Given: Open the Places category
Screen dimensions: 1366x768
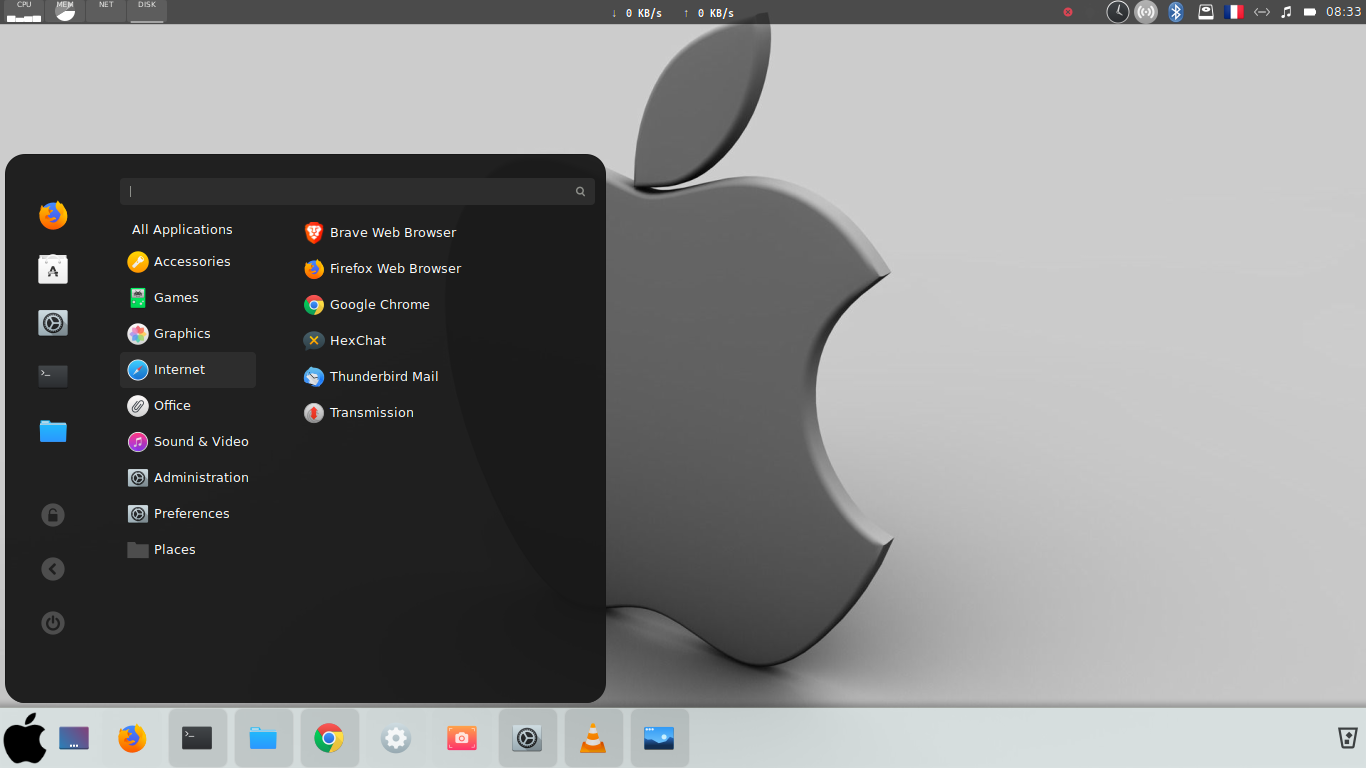Looking at the screenshot, I should pos(188,549).
